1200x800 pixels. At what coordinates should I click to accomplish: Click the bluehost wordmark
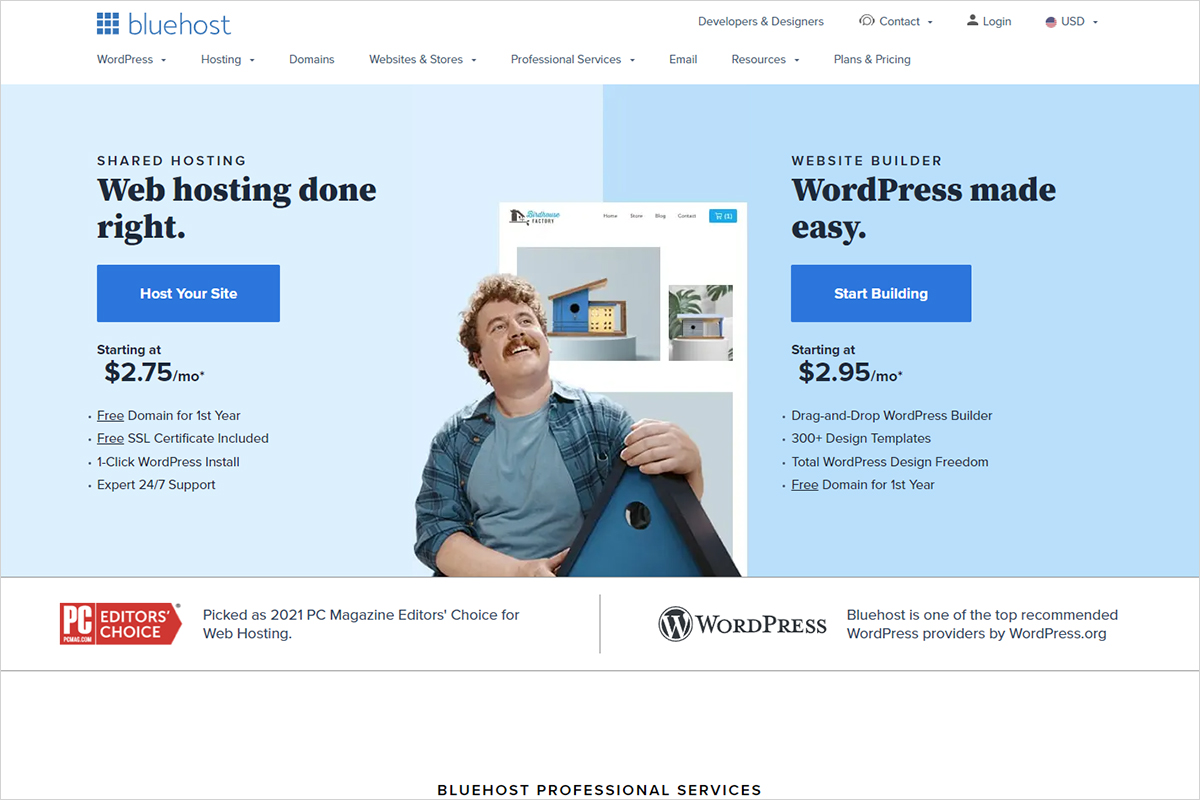click(x=179, y=24)
